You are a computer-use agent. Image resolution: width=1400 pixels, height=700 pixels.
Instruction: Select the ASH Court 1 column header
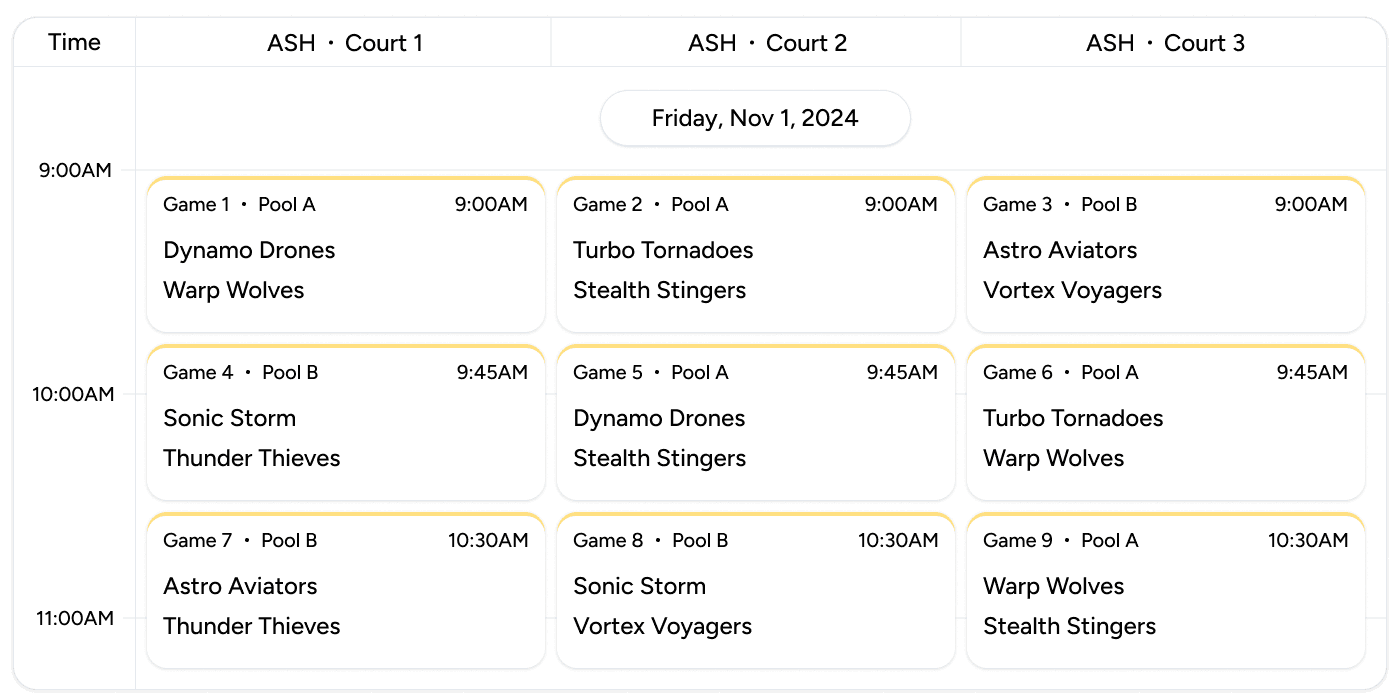[345, 42]
